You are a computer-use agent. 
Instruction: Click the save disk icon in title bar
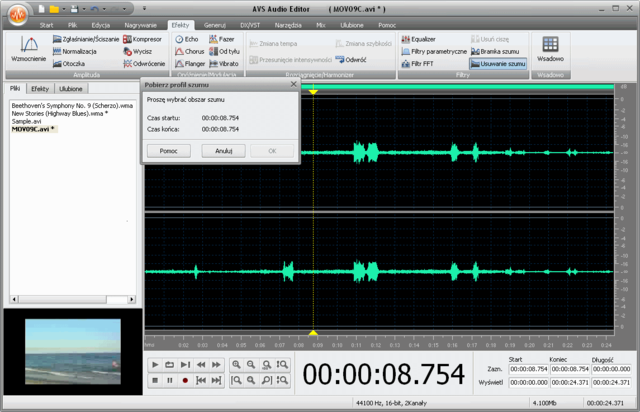coord(74,9)
